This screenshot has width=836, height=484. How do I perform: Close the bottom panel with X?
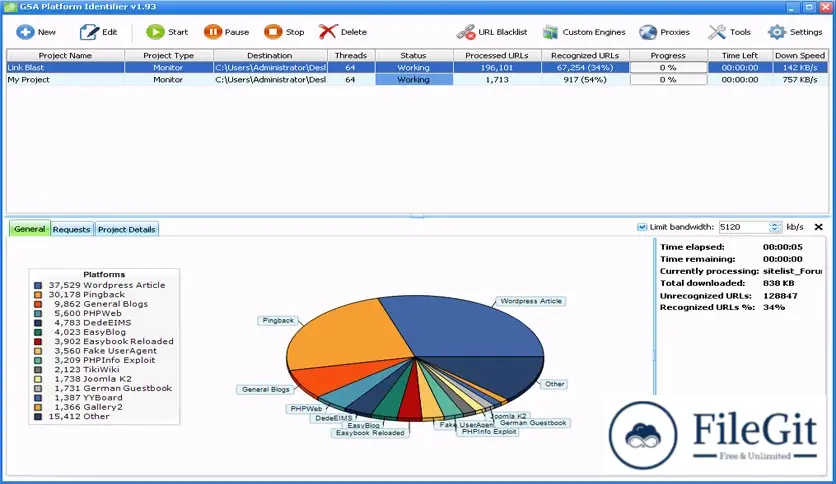[x=818, y=227]
